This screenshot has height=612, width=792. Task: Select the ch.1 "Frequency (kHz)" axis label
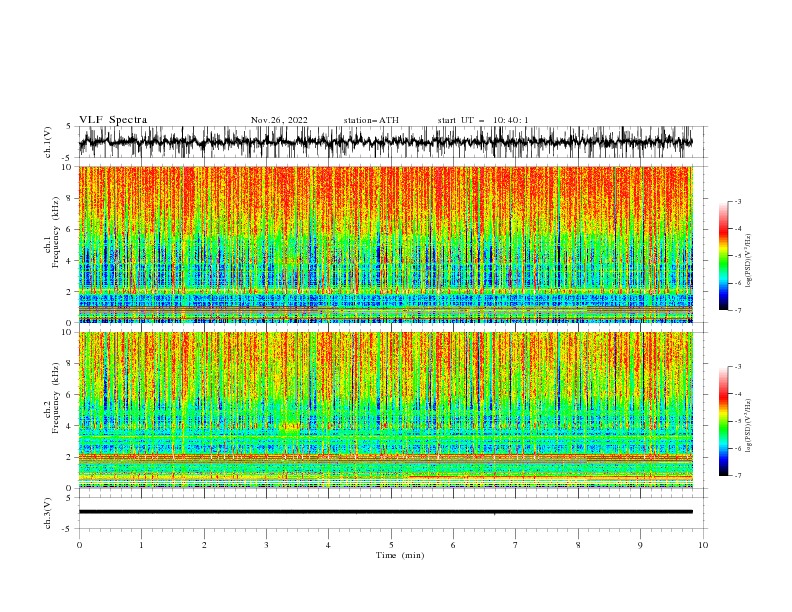[56, 231]
